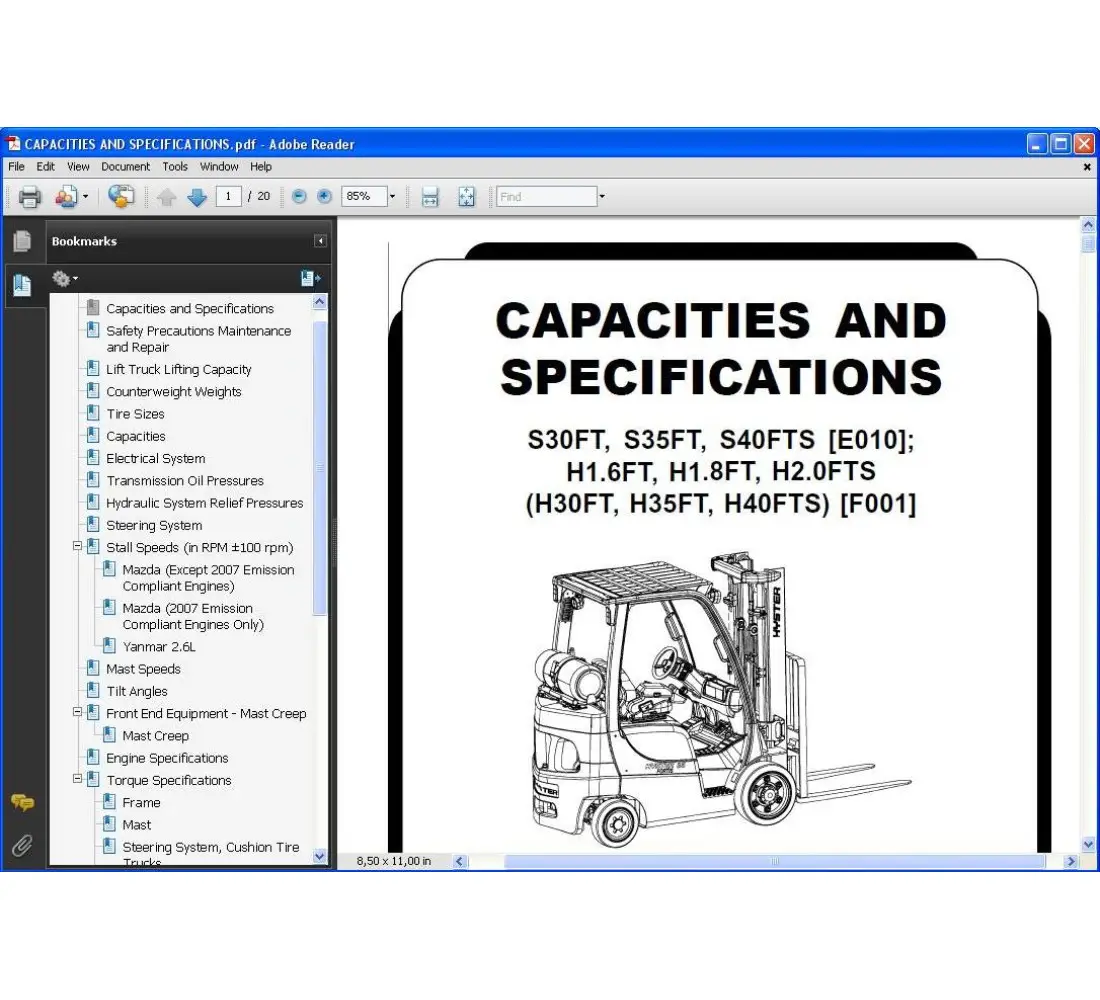Click the zoom out minus button

(299, 197)
